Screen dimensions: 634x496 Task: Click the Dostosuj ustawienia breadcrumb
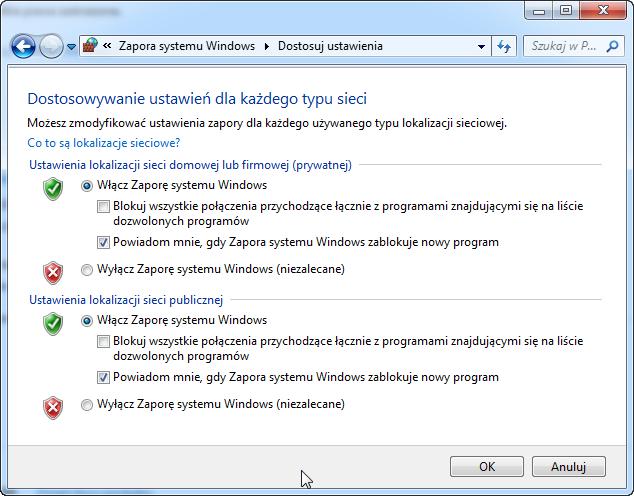click(x=330, y=46)
